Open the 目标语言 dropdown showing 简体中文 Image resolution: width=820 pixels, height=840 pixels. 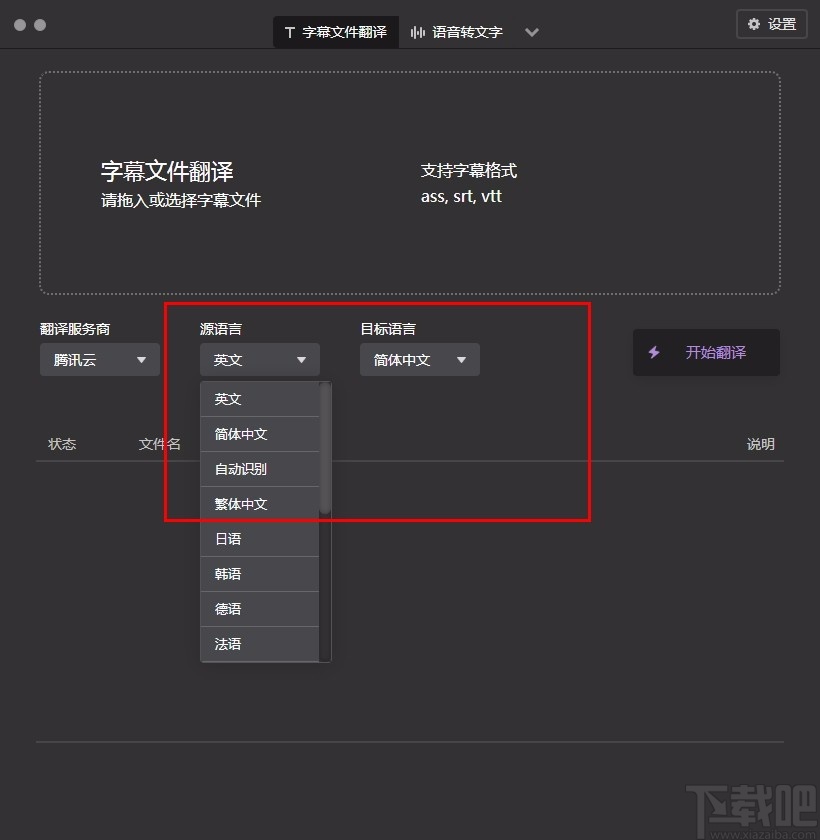[419, 359]
